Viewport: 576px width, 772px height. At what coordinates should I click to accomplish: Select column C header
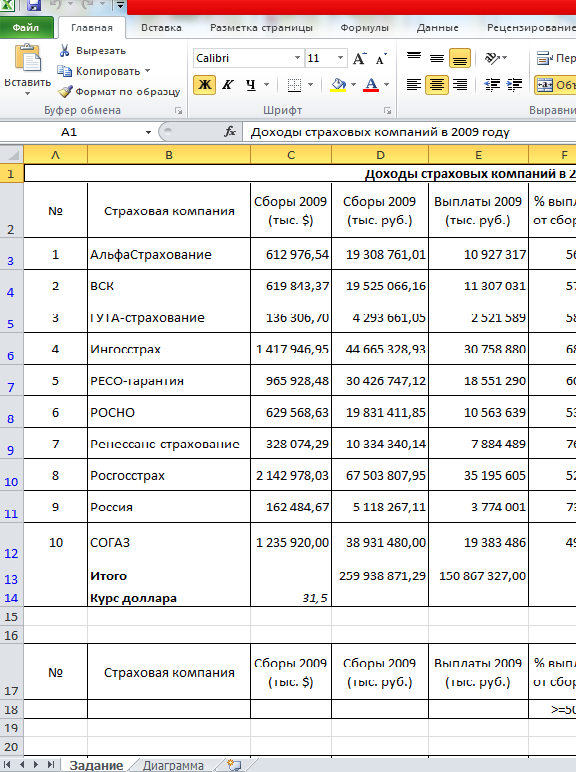point(291,155)
